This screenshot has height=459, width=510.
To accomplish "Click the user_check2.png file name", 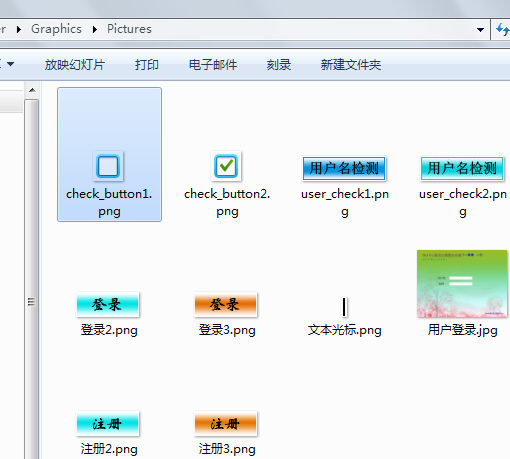I will point(463,203).
